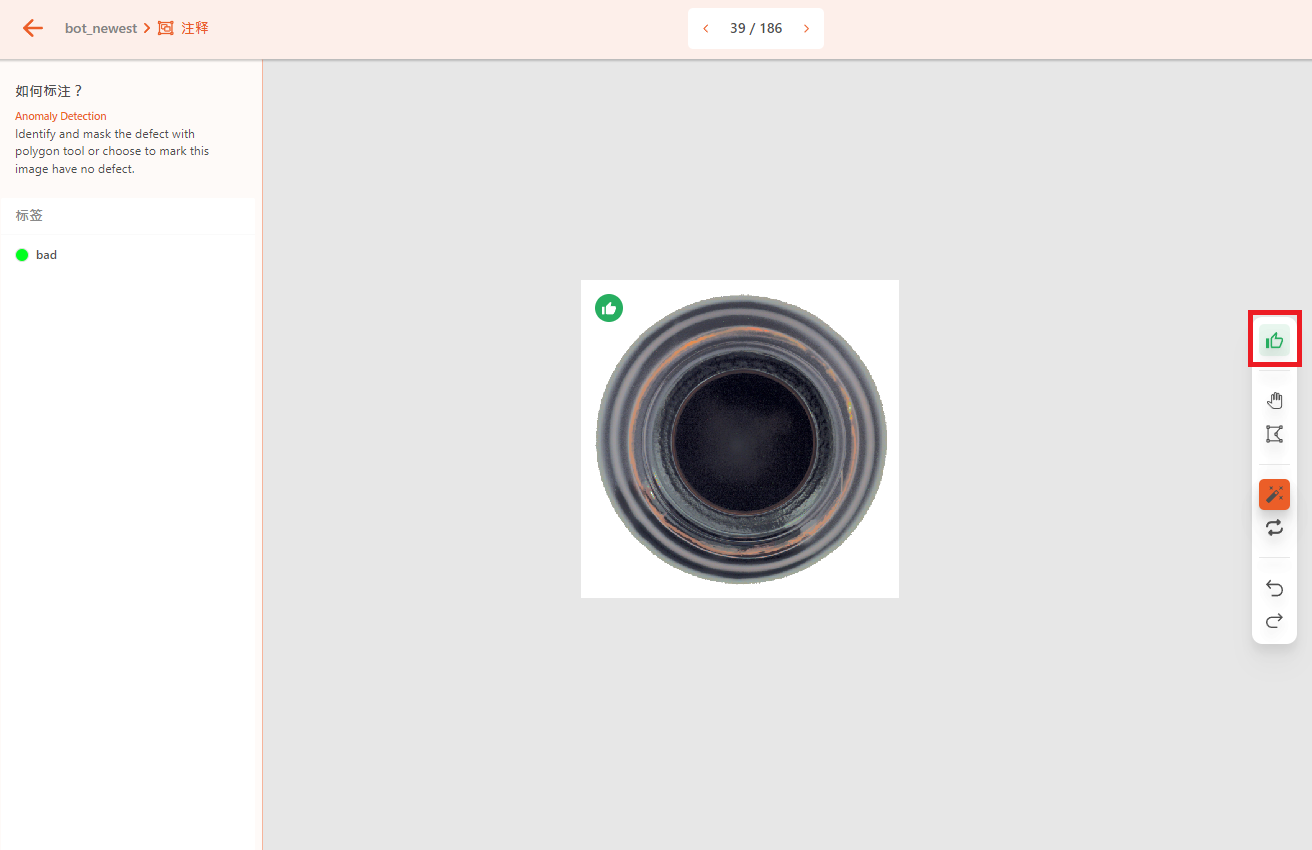Viewport: 1312px width, 850px height.
Task: Click the Anomaly Detection orange text
Action: pyautogui.click(x=61, y=116)
